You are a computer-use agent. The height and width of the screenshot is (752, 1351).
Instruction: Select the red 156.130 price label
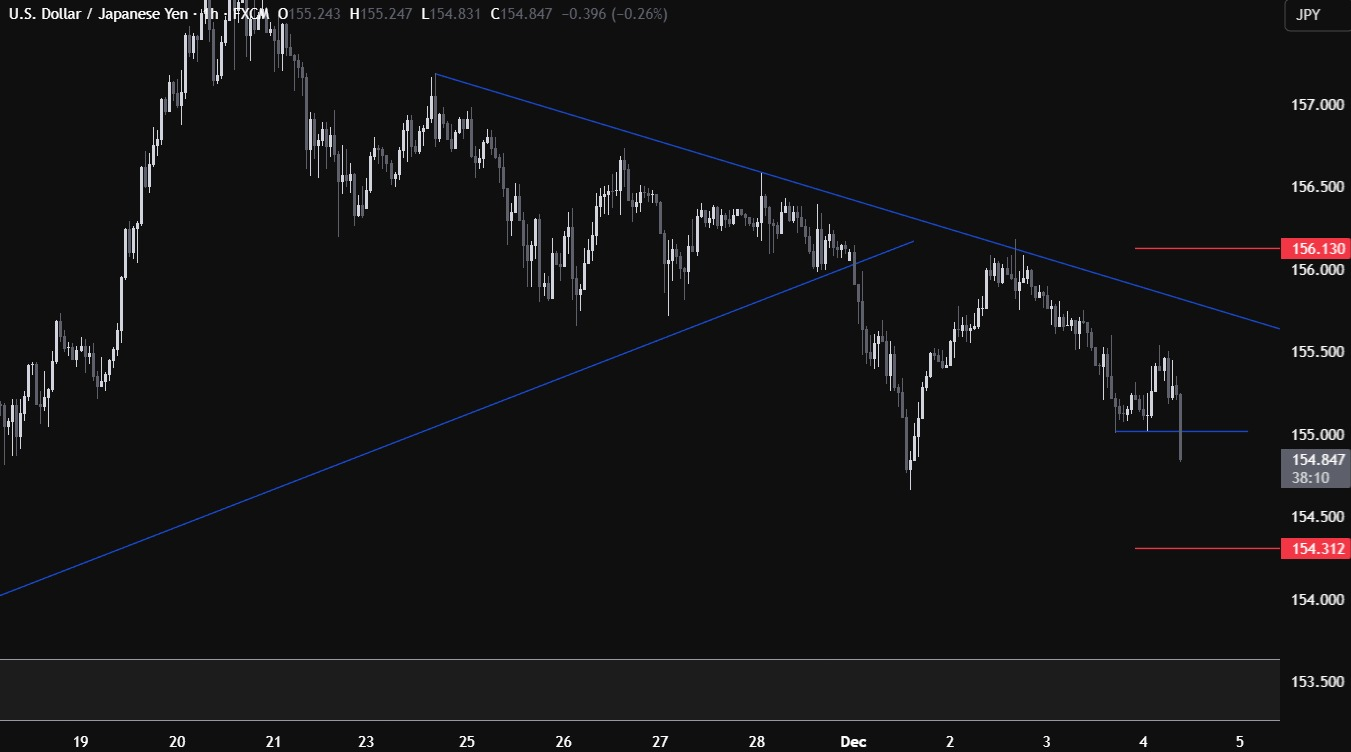click(1314, 248)
